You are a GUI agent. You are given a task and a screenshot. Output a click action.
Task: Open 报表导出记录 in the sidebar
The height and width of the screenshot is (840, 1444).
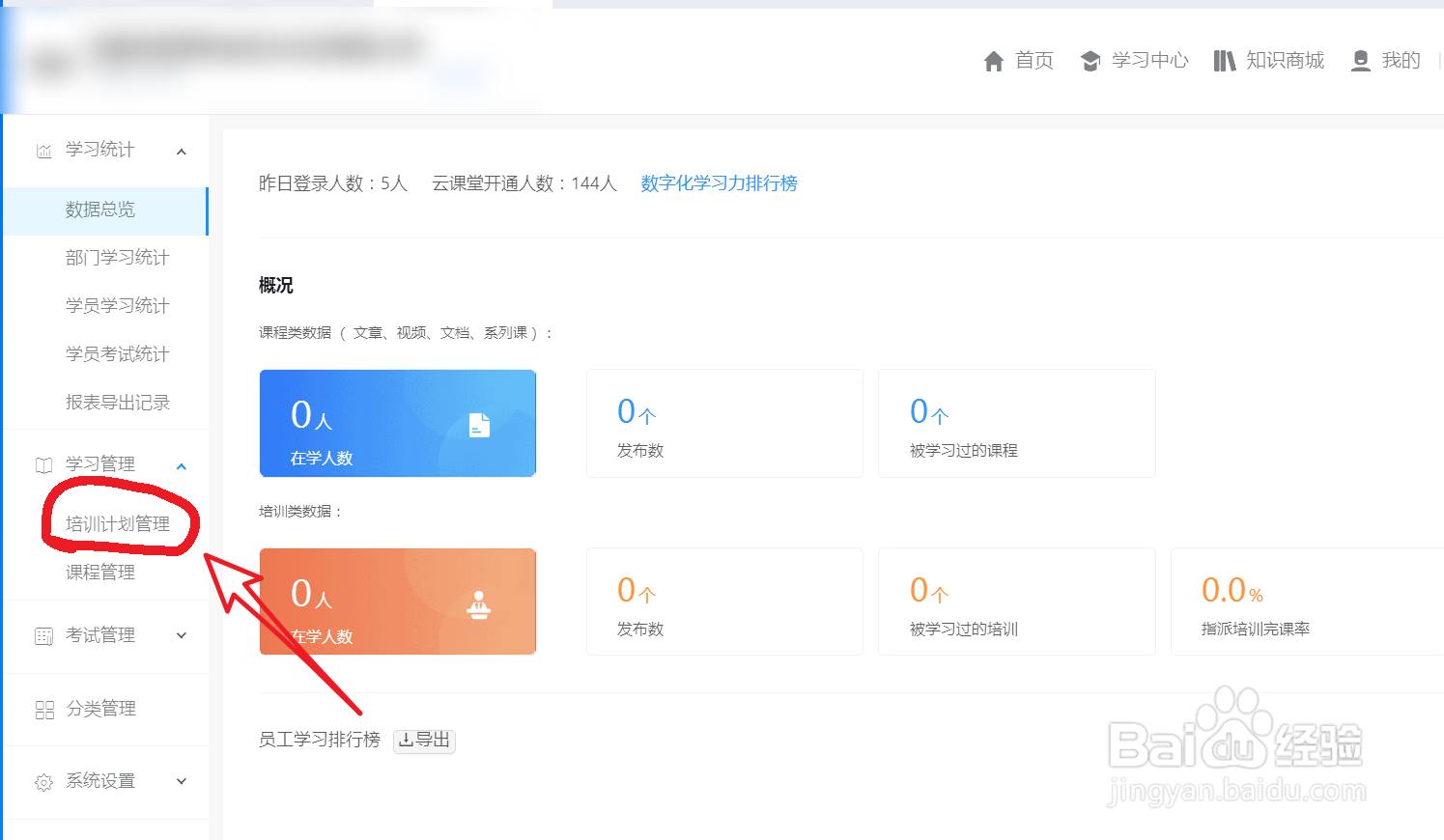coord(117,403)
